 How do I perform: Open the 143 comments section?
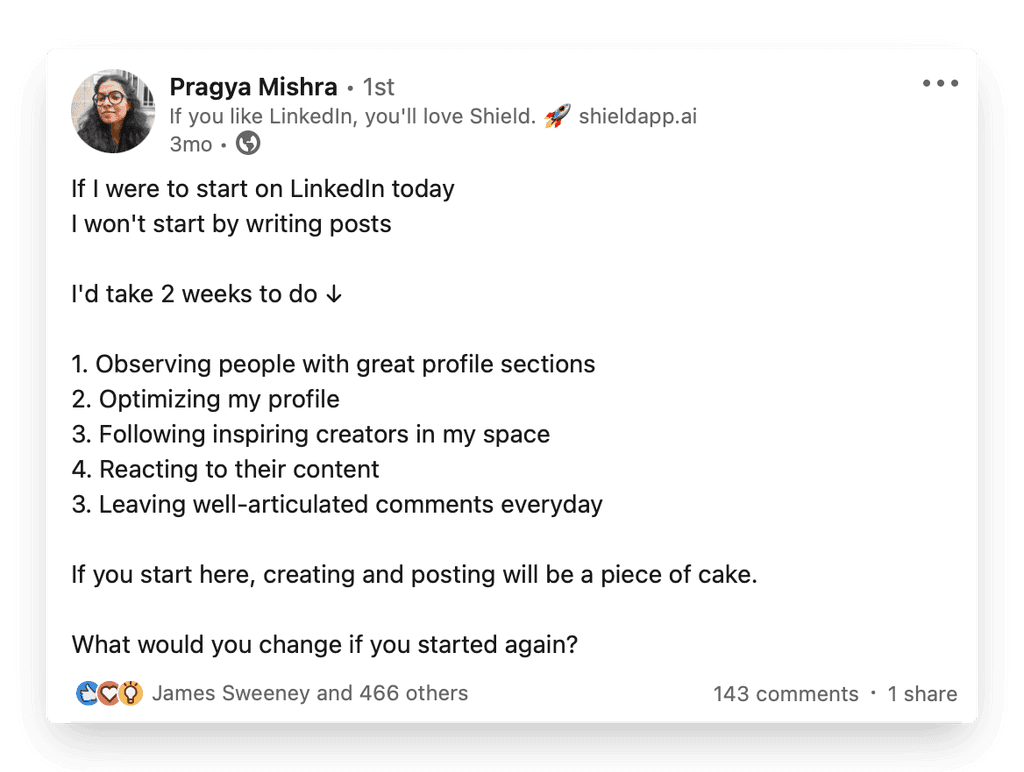point(784,693)
